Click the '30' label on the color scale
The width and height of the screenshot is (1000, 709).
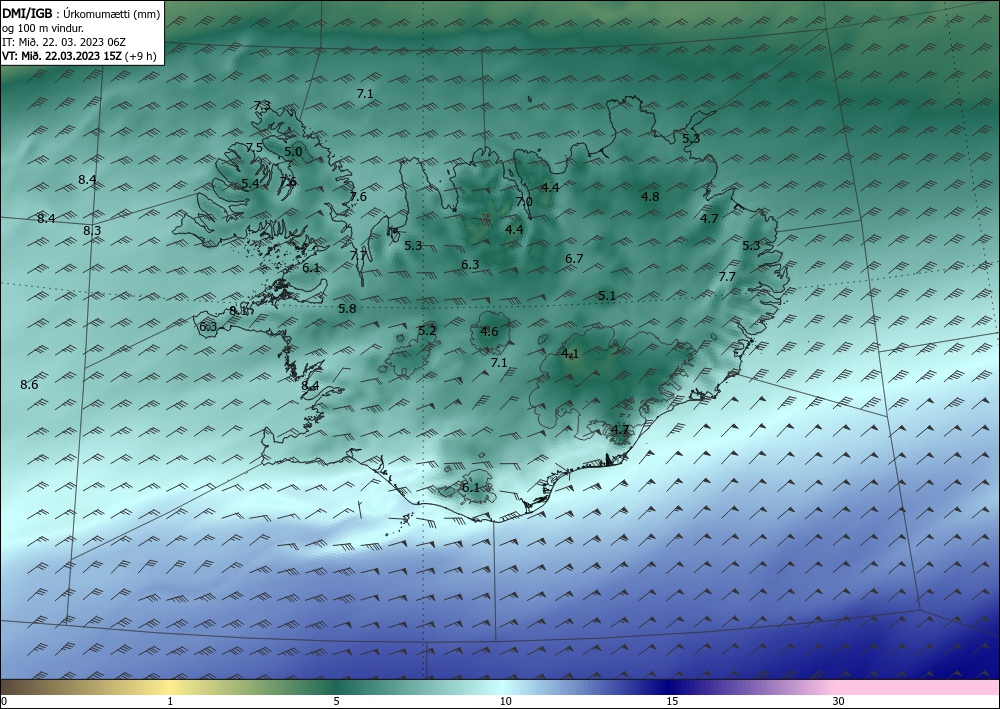click(x=839, y=701)
